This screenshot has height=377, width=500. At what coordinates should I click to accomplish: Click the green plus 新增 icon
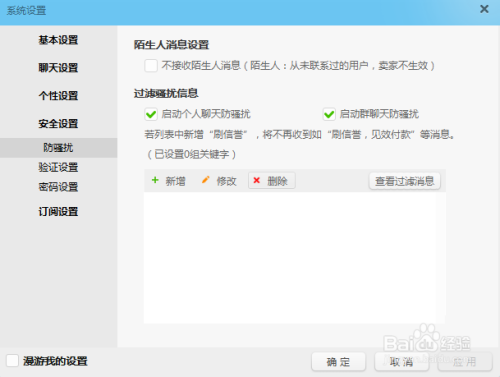155,180
